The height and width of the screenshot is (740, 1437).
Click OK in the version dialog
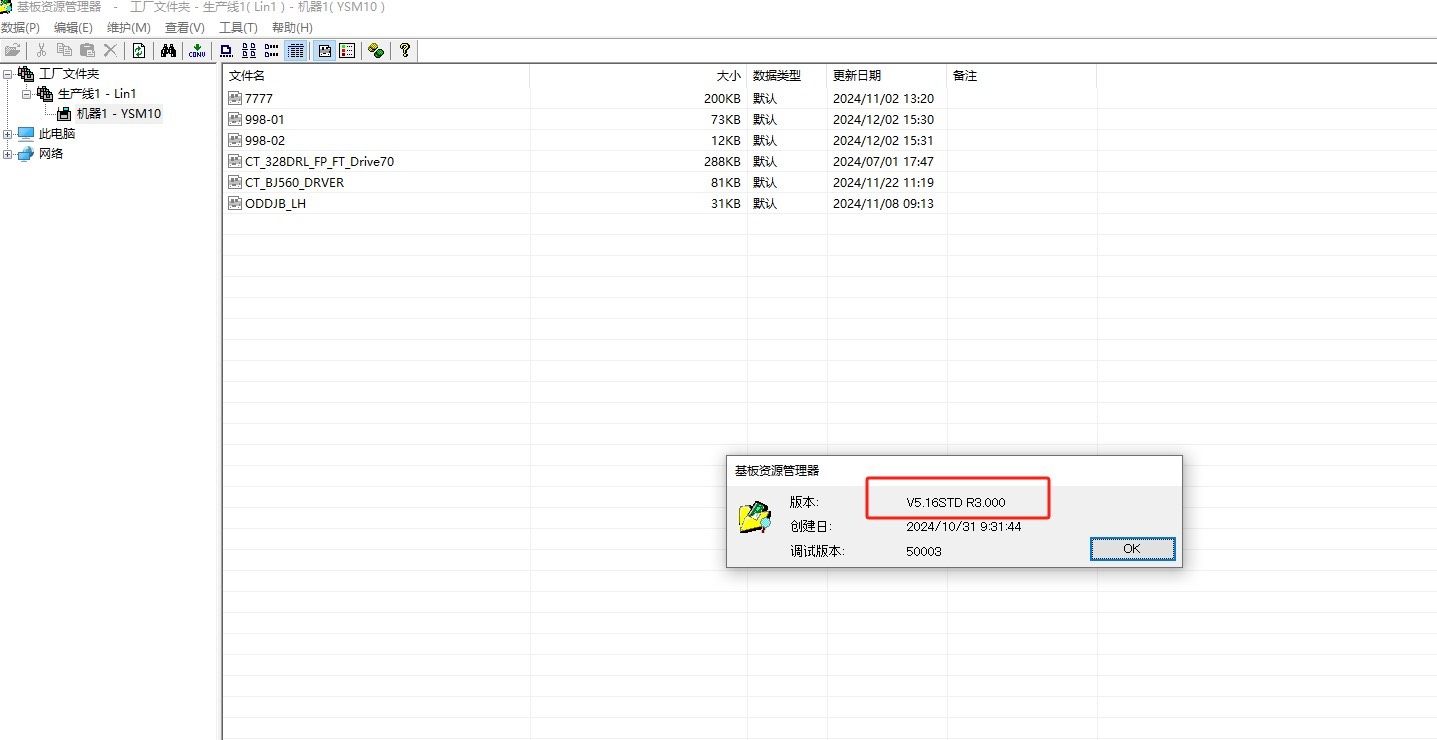click(x=1131, y=549)
